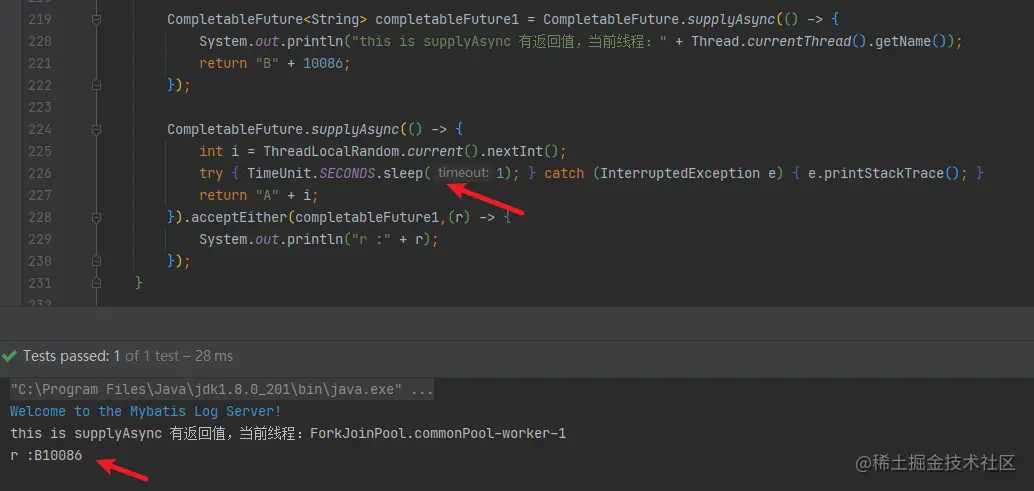Click the 'Thread.currentThread().getName()' call
Image resolution: width=1034 pixels, height=491 pixels.
click(x=818, y=42)
